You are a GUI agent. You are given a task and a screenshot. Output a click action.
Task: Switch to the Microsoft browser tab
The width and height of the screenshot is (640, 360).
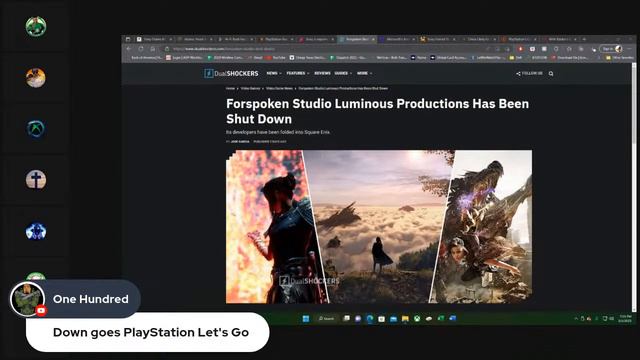pyautogui.click(x=398, y=39)
